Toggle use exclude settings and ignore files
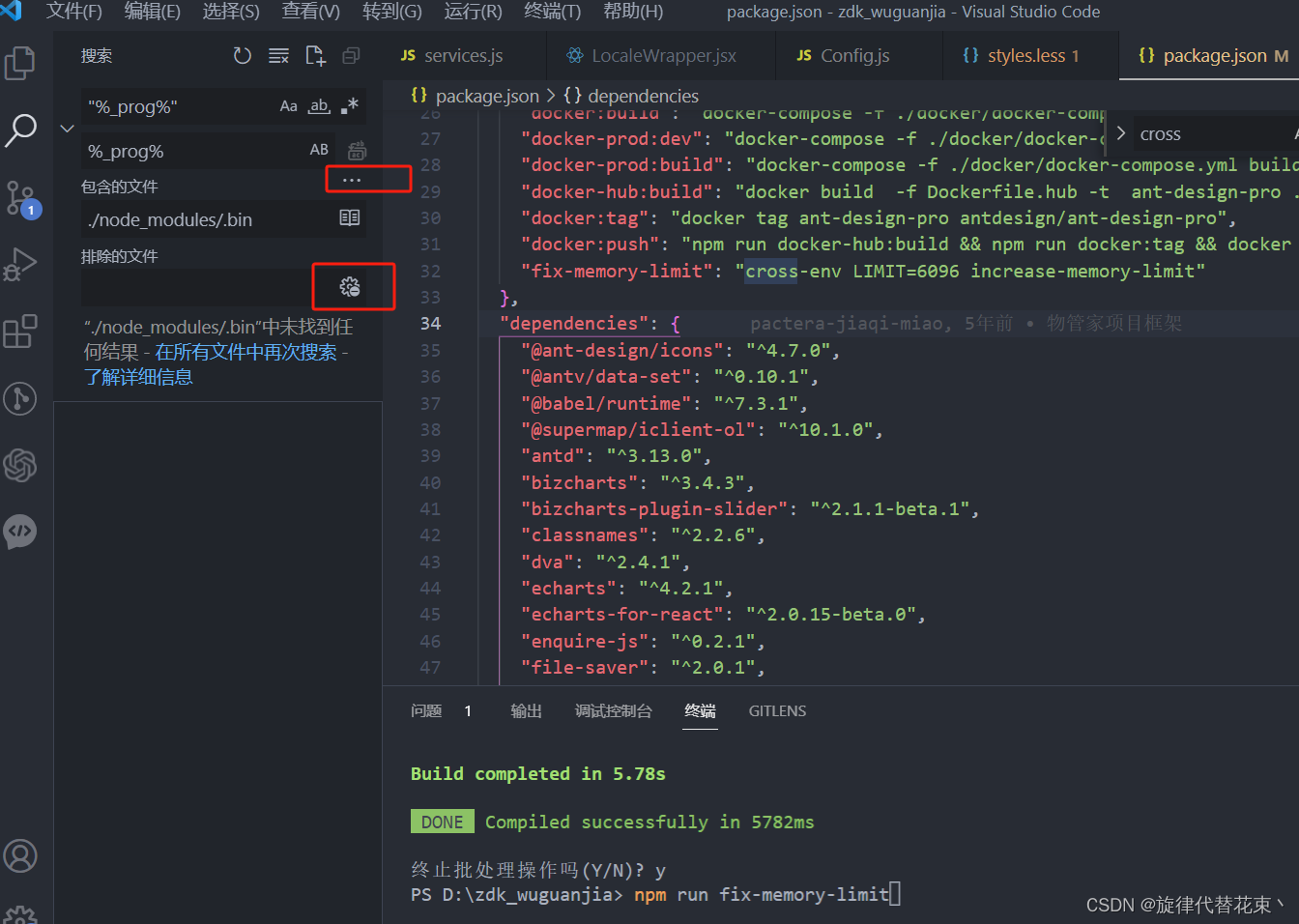 point(350,287)
